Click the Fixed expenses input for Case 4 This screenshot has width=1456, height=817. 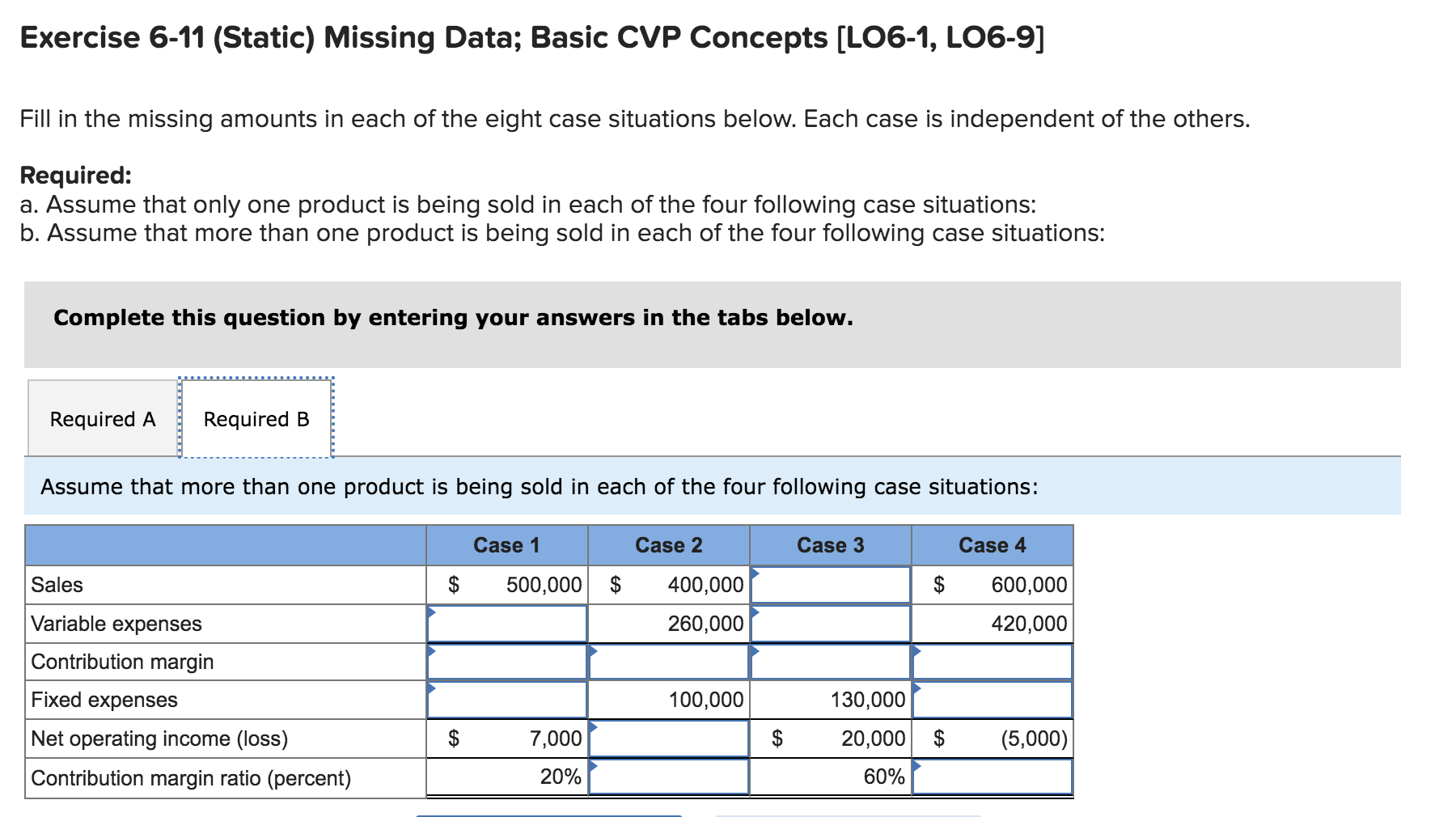click(992, 700)
